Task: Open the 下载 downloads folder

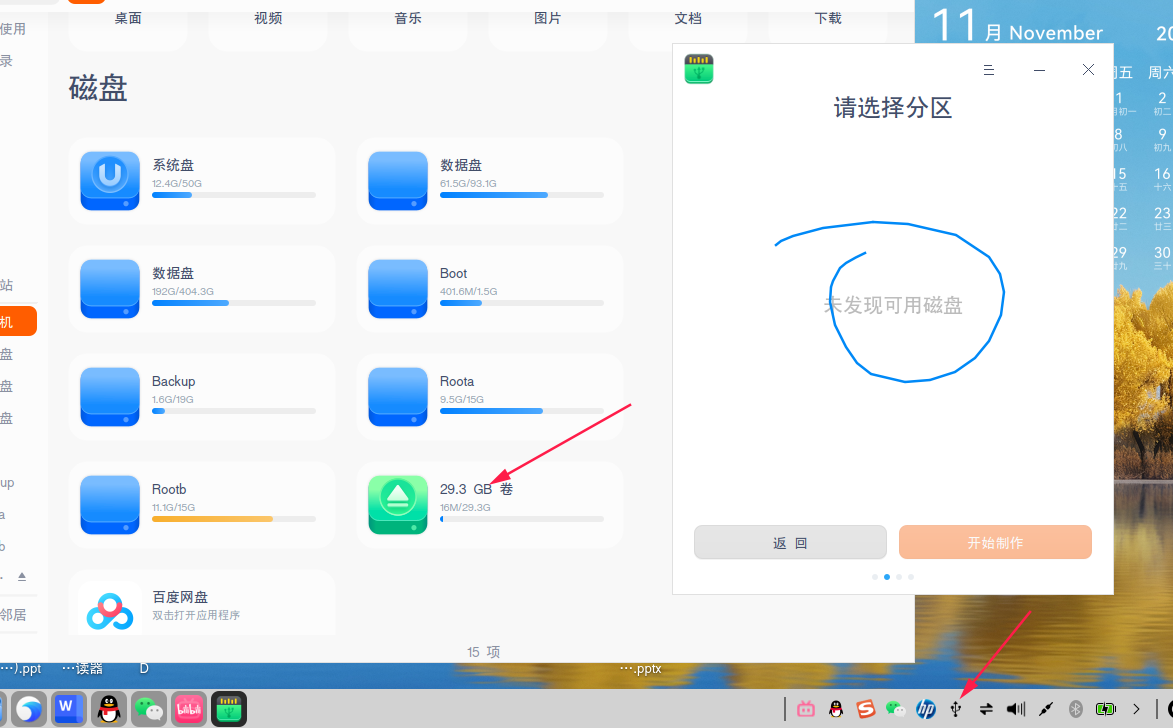Action: click(827, 19)
